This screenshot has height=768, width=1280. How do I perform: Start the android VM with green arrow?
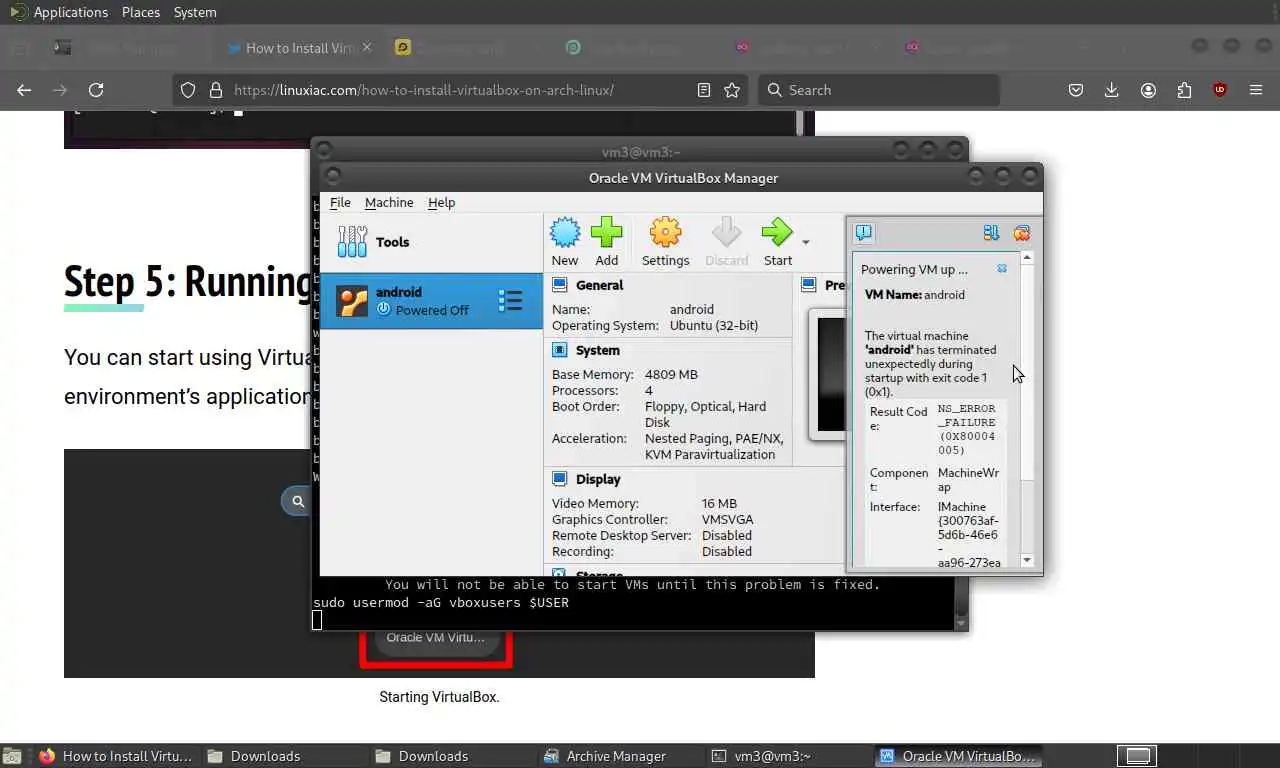(x=777, y=233)
